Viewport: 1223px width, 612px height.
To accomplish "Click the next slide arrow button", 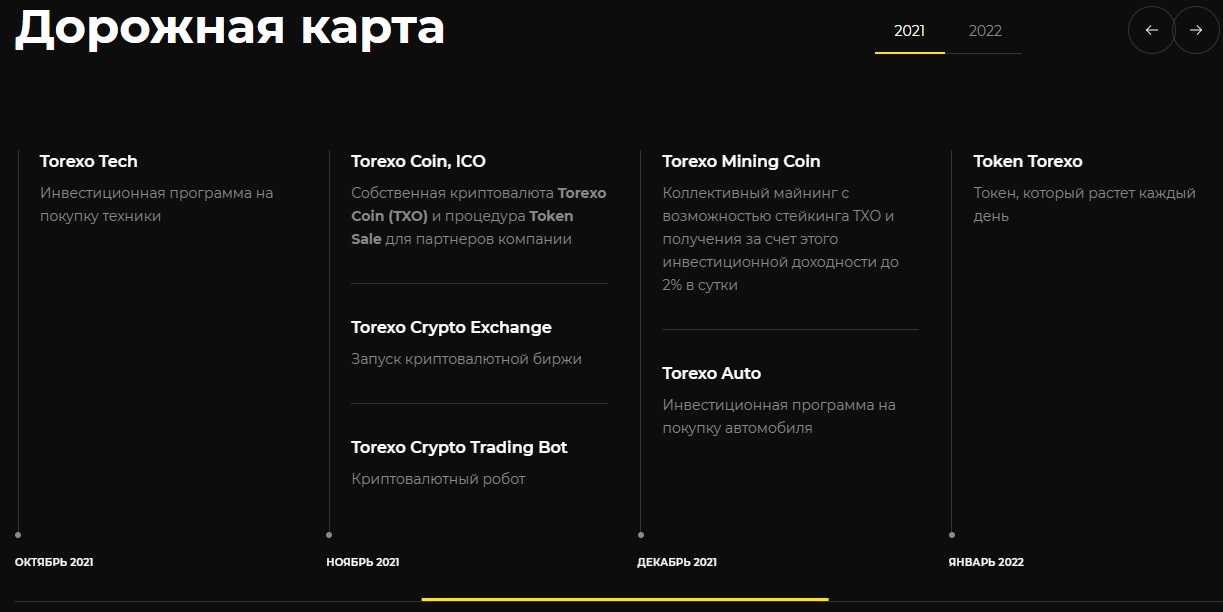I will point(1196,30).
